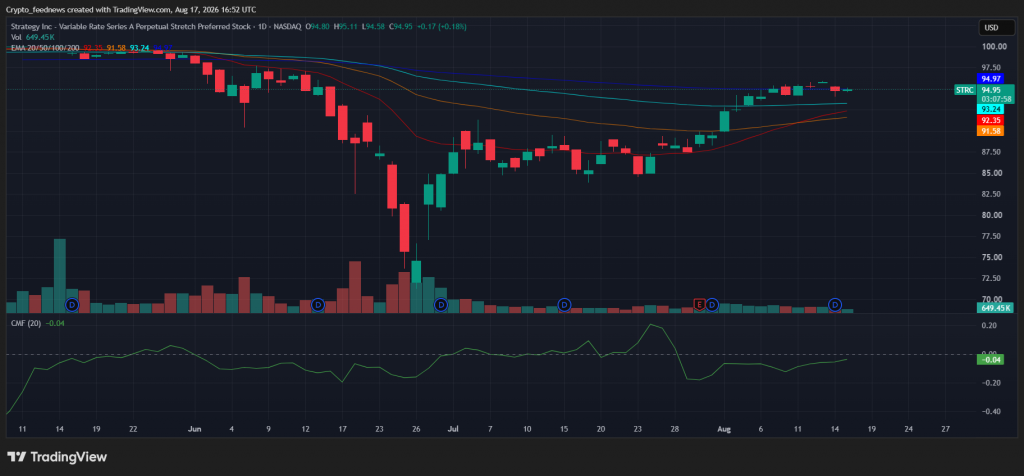1024x476 pixels.
Task: Click the green -0.04 CMF axis label
Action: pos(991,359)
